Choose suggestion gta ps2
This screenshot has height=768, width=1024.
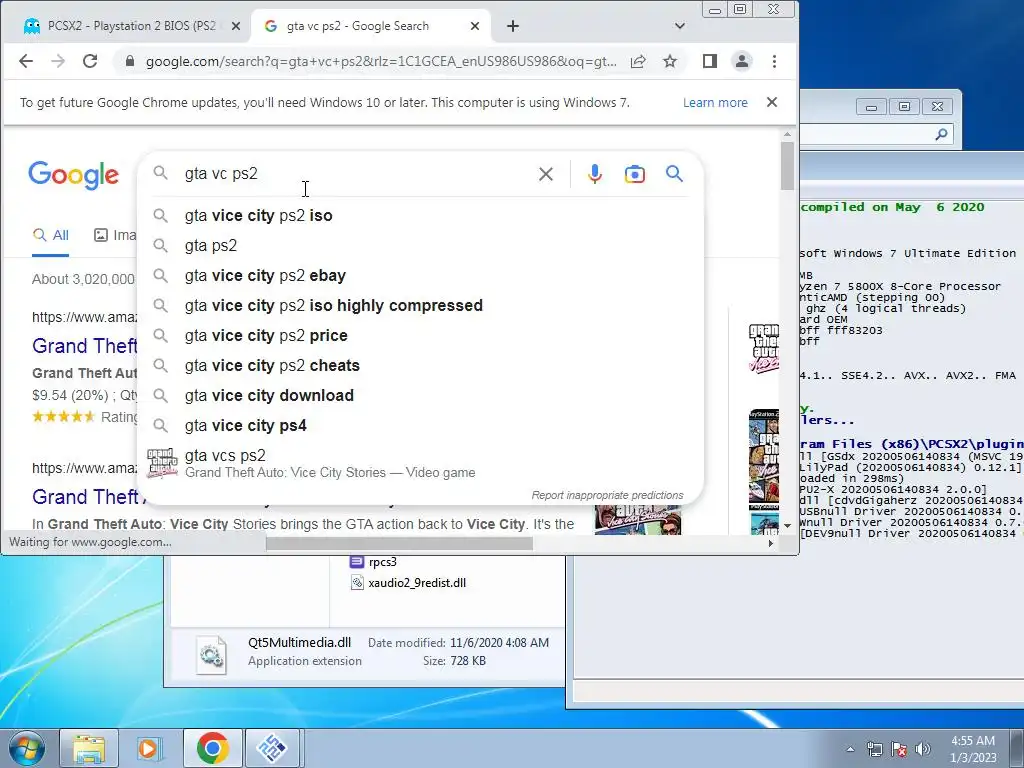coord(419,246)
